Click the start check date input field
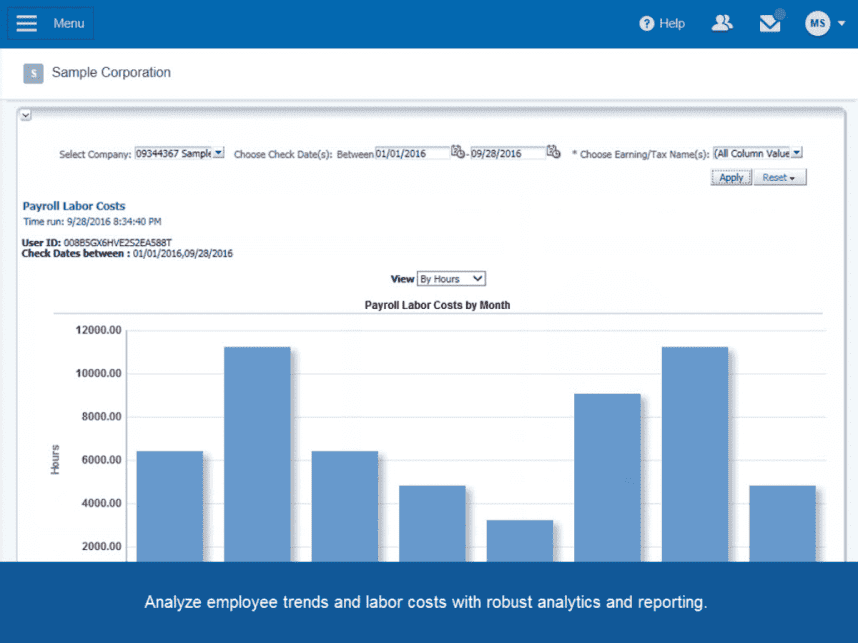858x643 pixels. [x=411, y=153]
